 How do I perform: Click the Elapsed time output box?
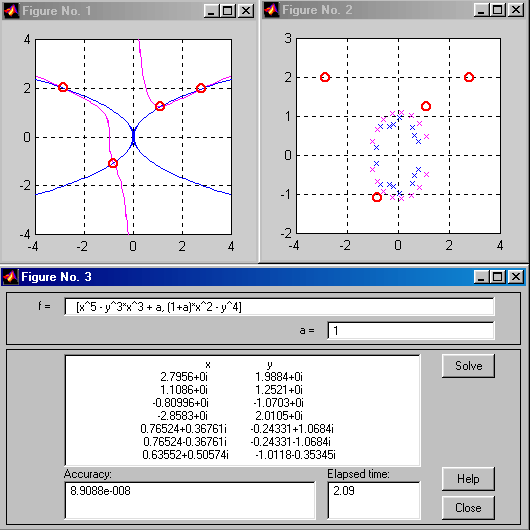pyautogui.click(x=374, y=501)
